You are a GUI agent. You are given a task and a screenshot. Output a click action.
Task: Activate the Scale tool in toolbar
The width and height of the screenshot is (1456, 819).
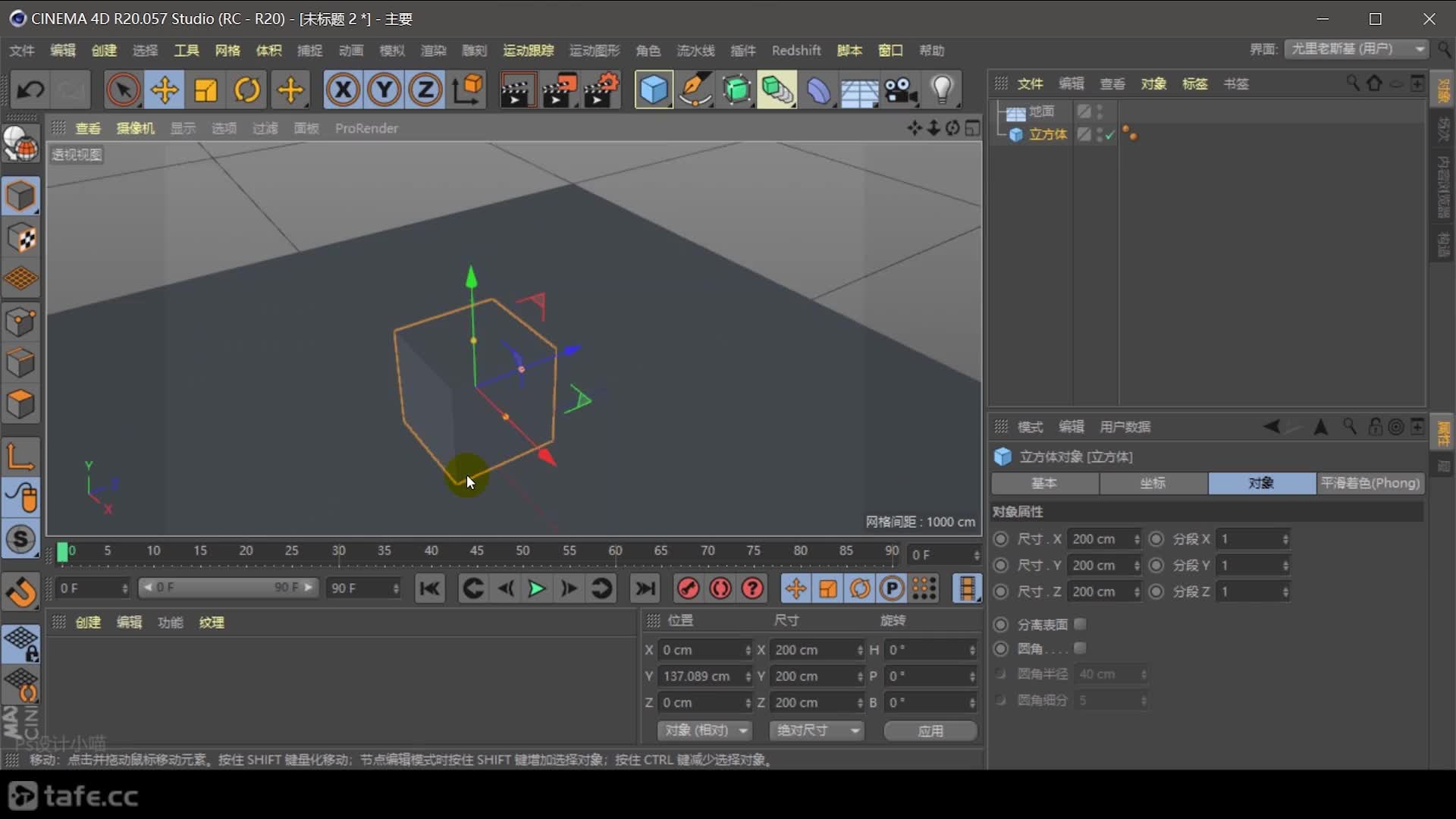(206, 90)
